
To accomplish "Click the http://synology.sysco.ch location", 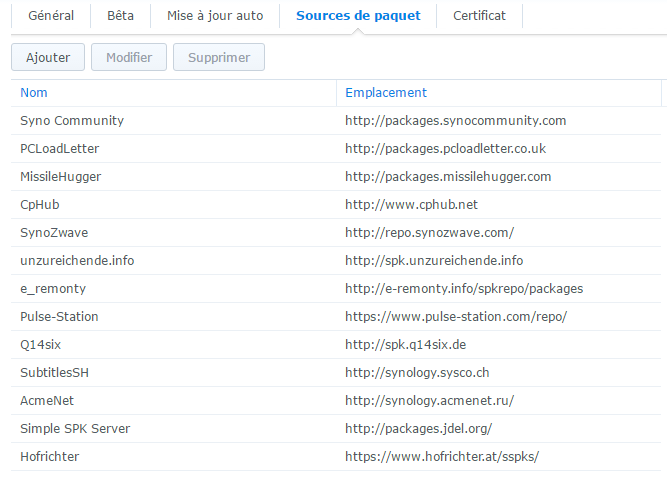I will pos(417,373).
